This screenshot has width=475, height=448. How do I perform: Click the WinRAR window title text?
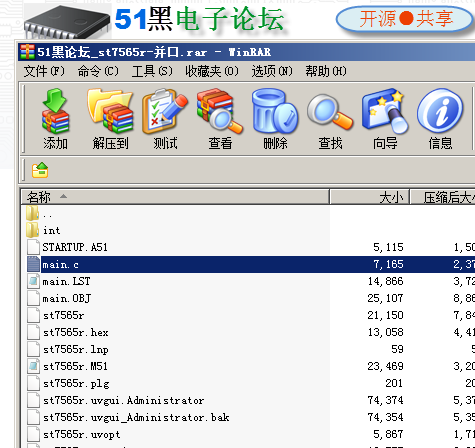tap(154, 52)
